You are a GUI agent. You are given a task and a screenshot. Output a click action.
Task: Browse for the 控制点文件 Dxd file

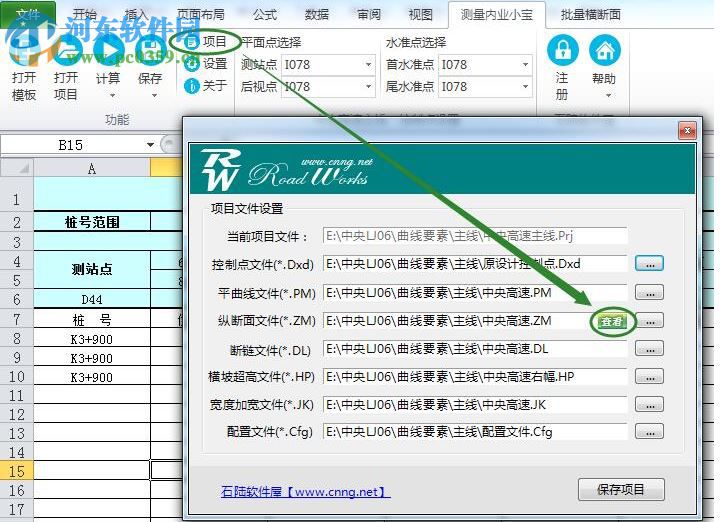click(649, 264)
